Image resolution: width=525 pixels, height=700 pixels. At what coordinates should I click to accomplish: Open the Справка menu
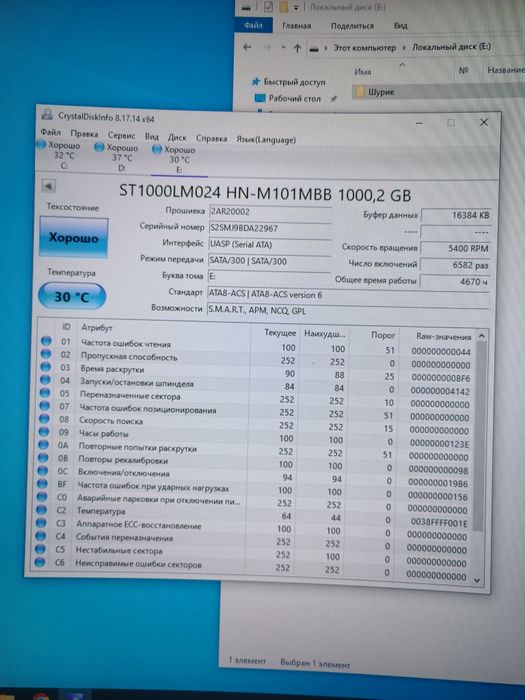tap(211, 138)
